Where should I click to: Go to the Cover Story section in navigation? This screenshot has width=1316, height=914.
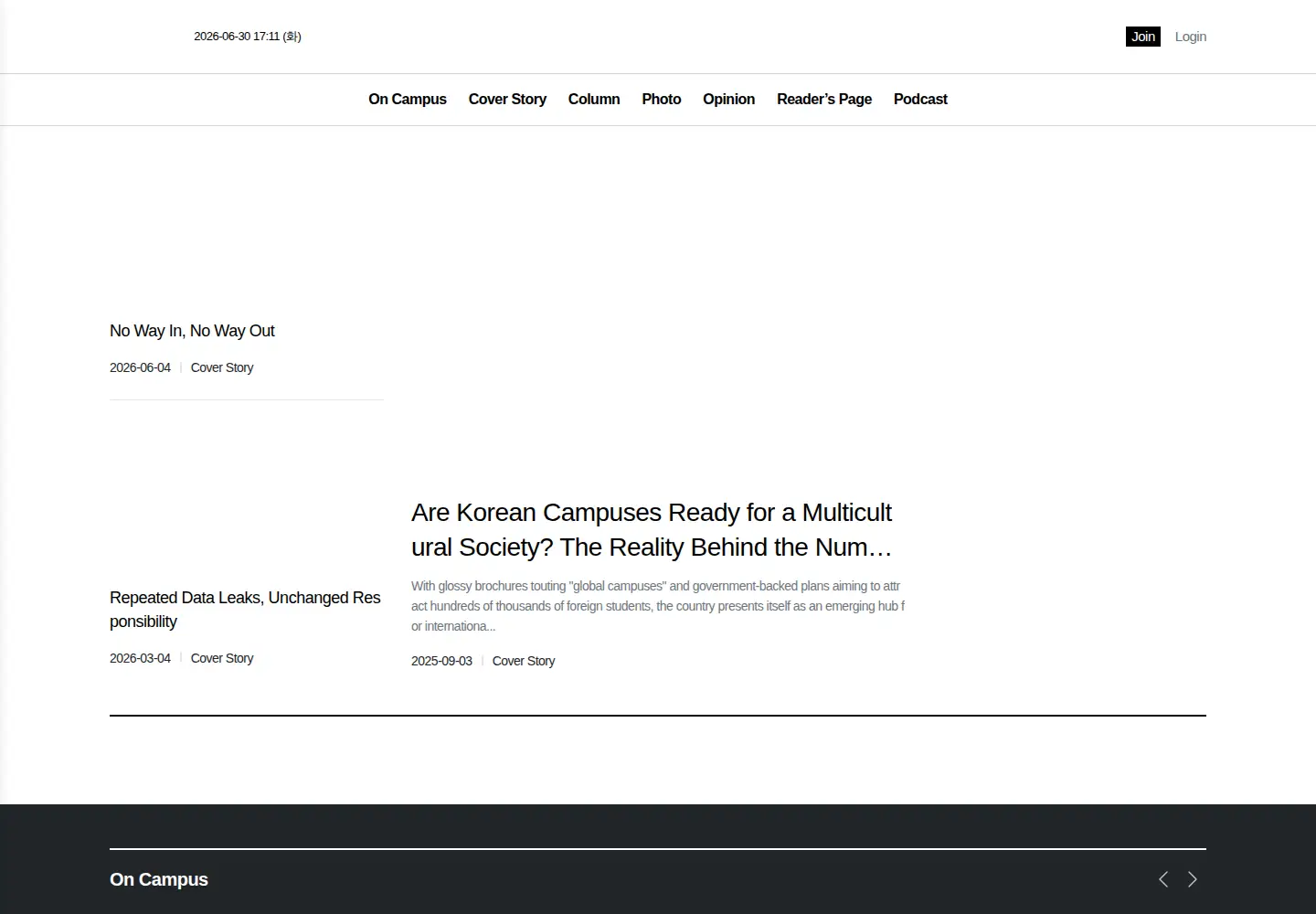point(507,99)
